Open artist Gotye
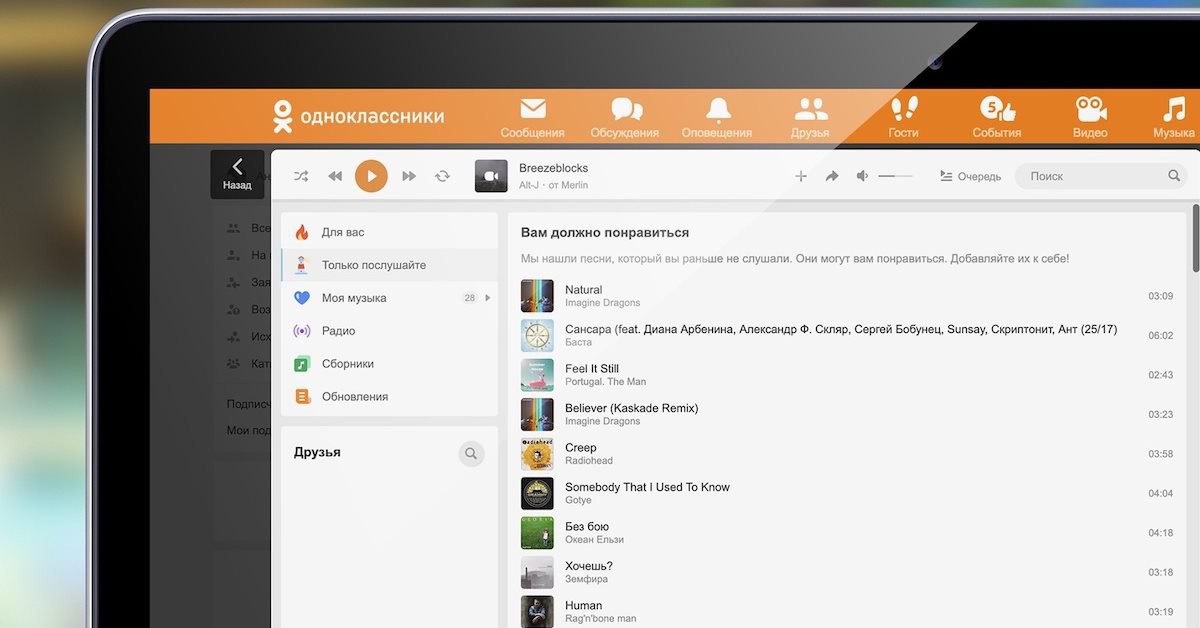 point(578,500)
